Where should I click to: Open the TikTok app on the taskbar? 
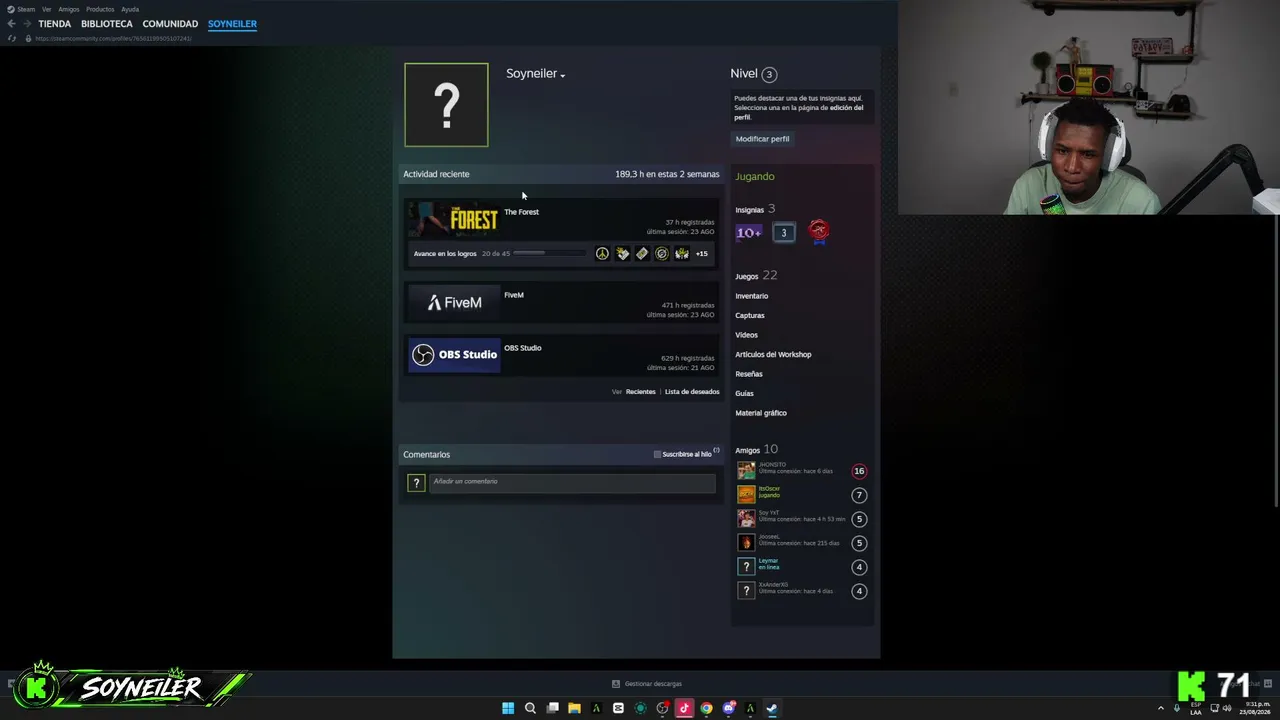tap(684, 708)
